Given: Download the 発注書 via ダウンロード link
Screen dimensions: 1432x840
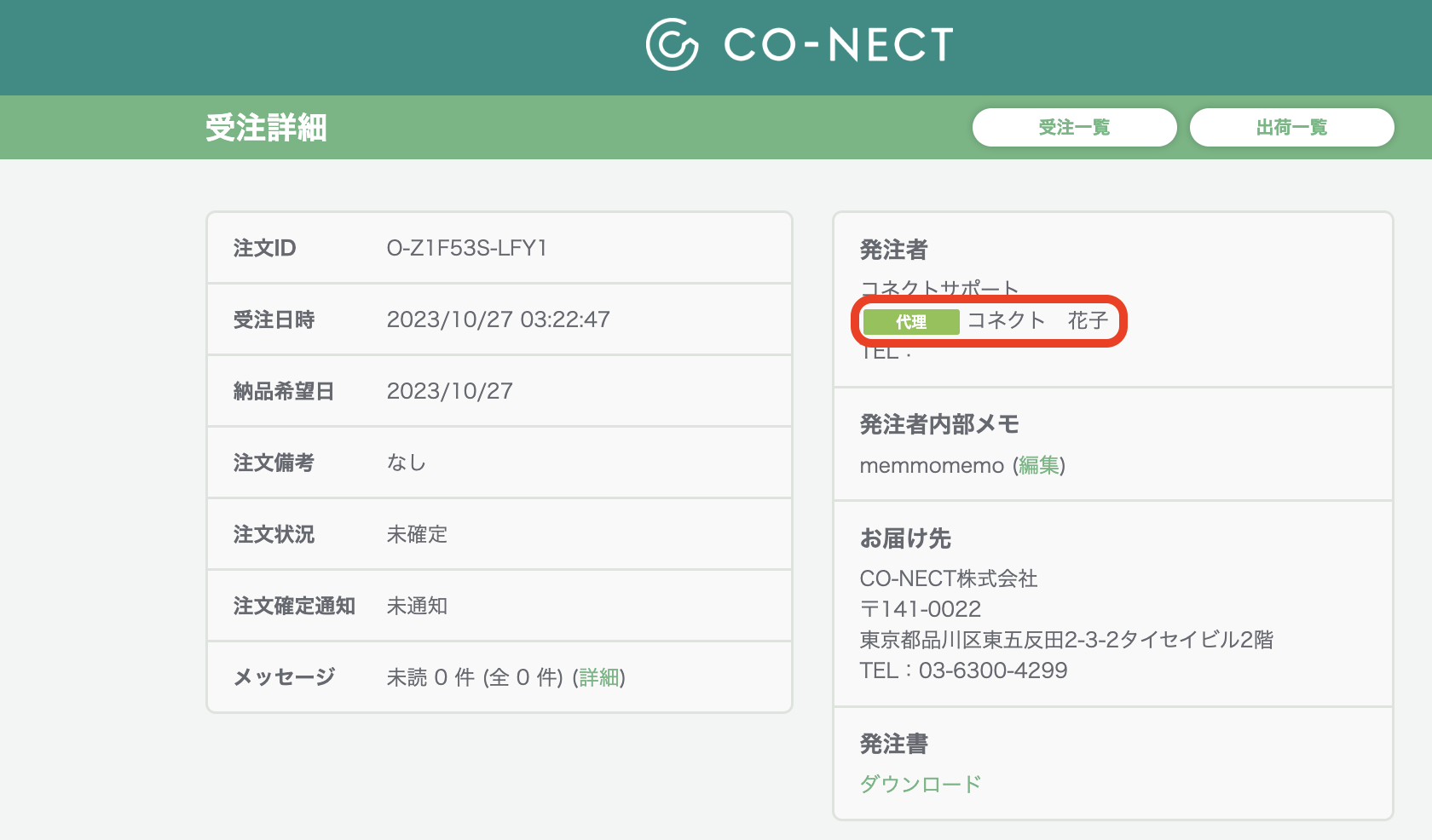Looking at the screenshot, I should coord(921,784).
